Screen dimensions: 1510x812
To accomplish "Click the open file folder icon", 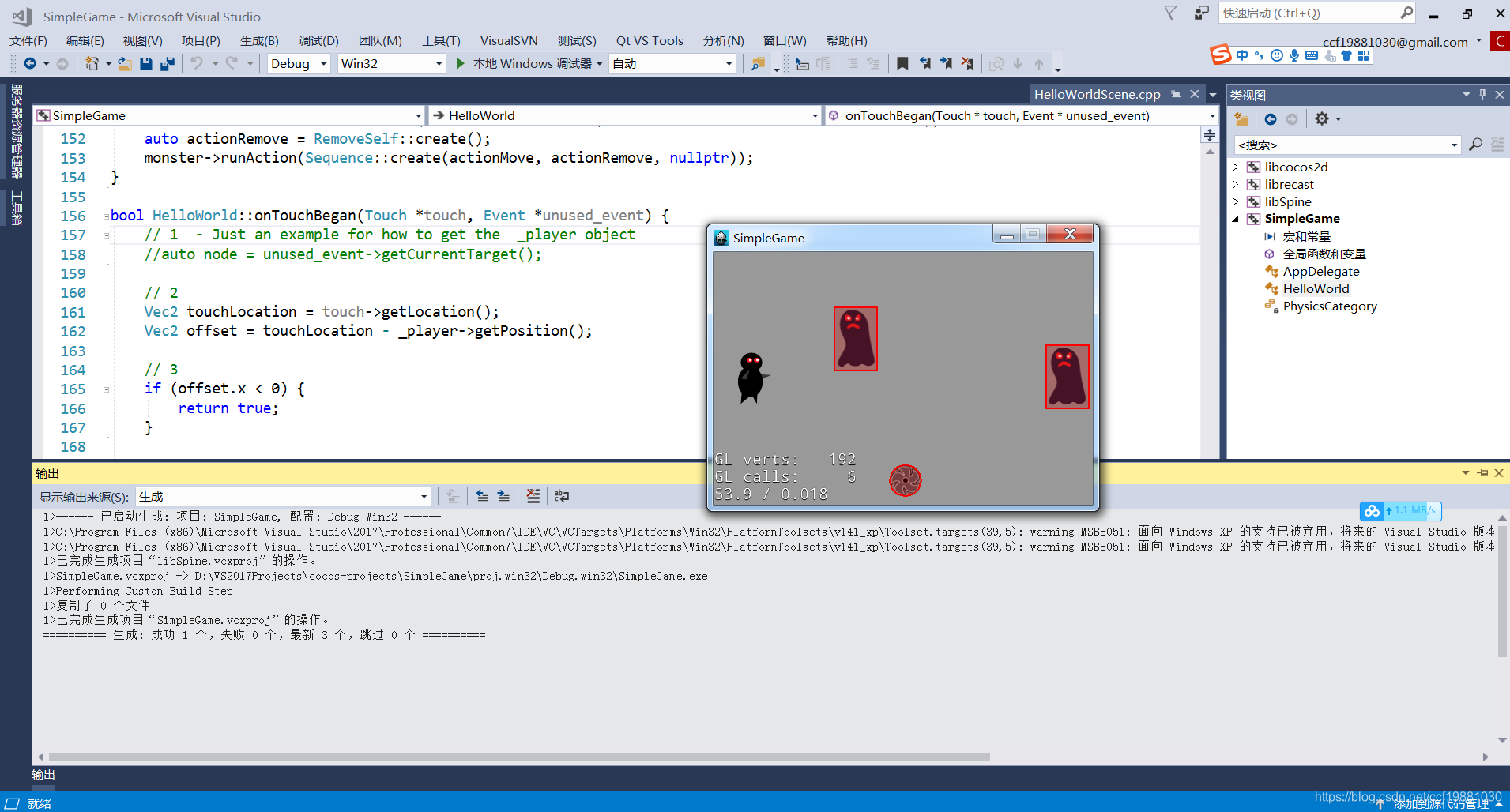I will click(125, 64).
